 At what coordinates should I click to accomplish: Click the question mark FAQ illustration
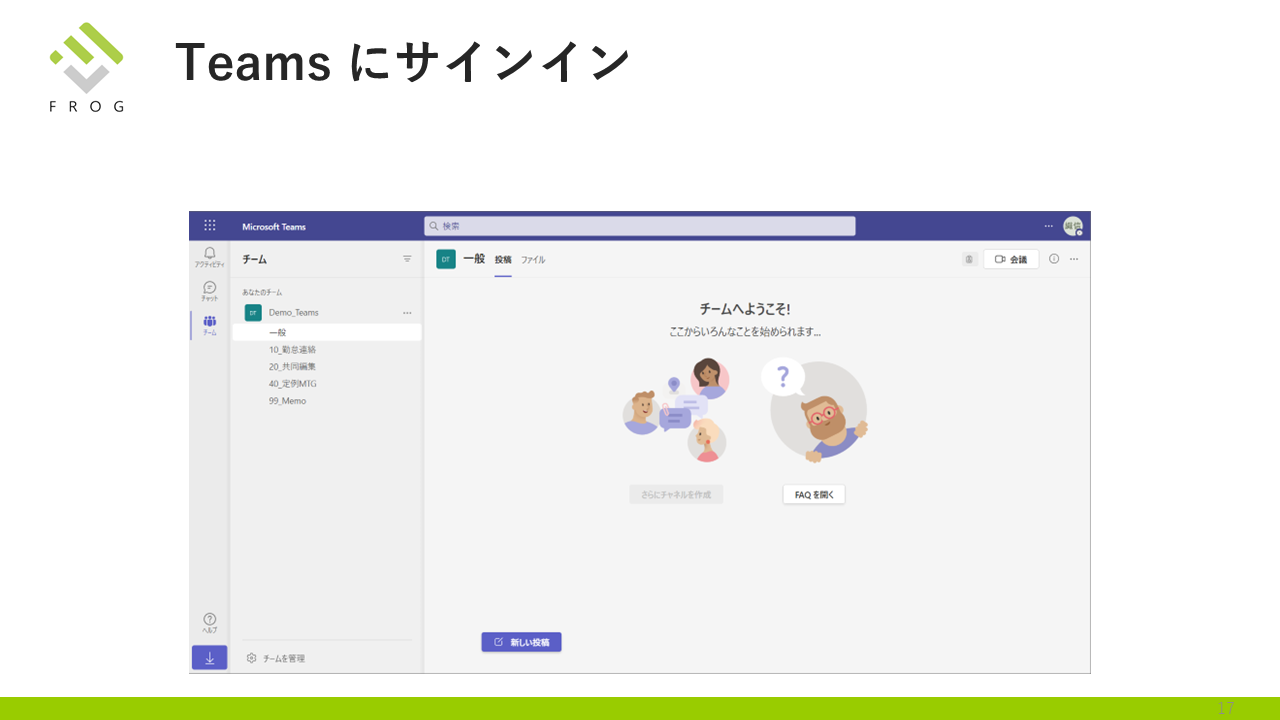tap(814, 410)
